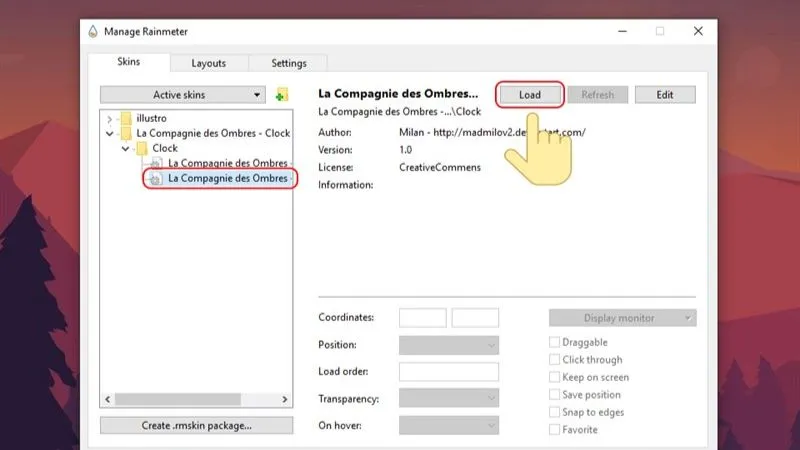Image resolution: width=800 pixels, height=450 pixels.
Task: Click the first Coordinates input field
Action: (x=422, y=318)
